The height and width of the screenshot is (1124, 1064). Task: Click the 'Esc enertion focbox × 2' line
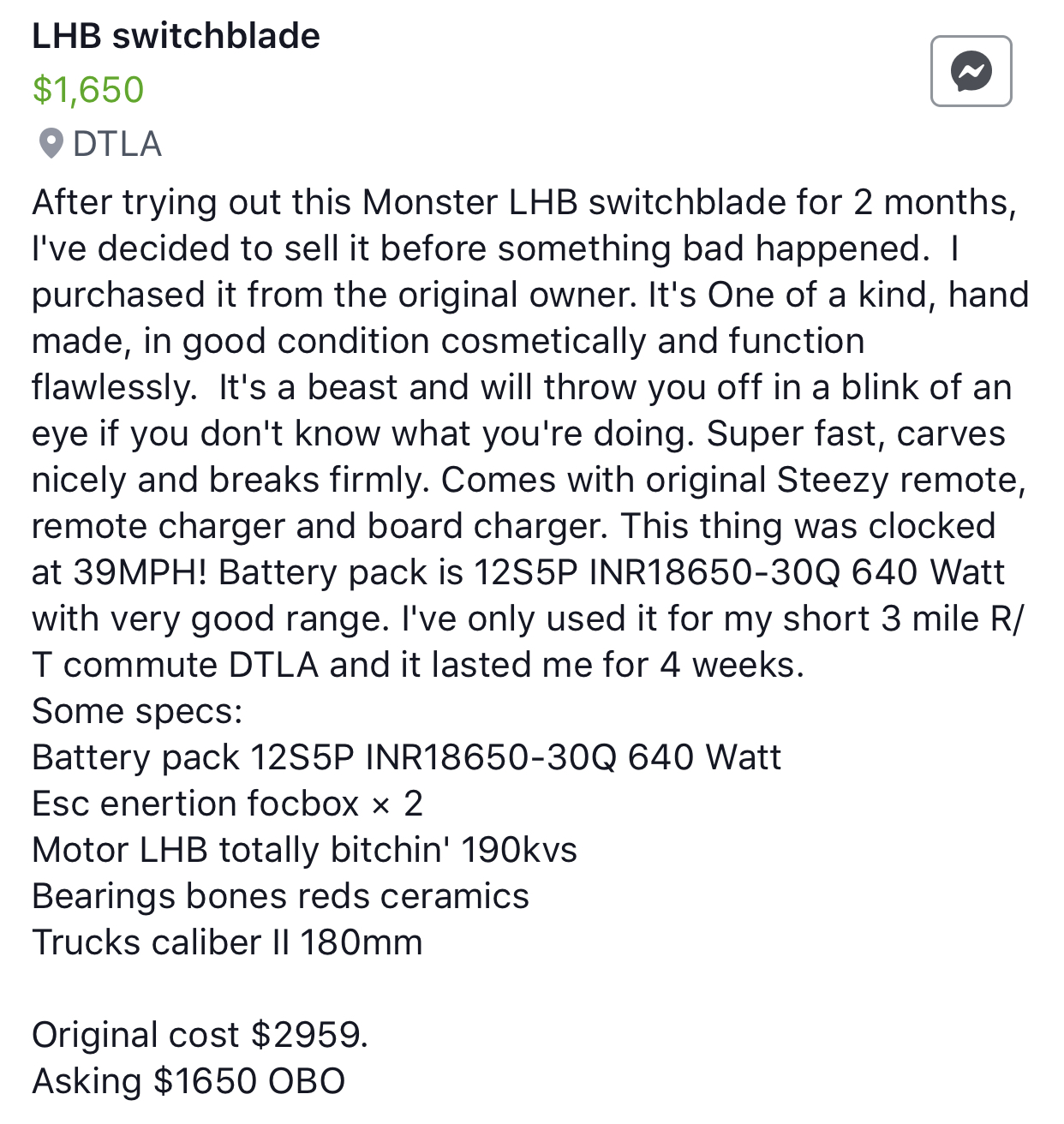coord(227,804)
